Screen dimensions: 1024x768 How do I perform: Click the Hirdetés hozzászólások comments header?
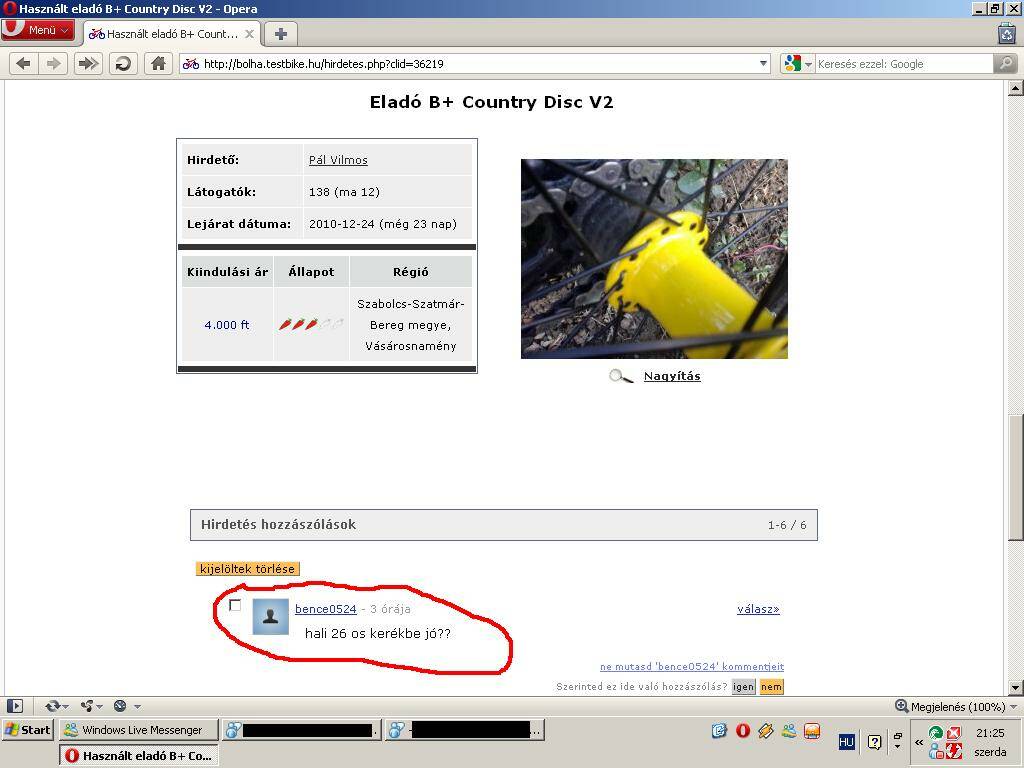[x=504, y=525]
